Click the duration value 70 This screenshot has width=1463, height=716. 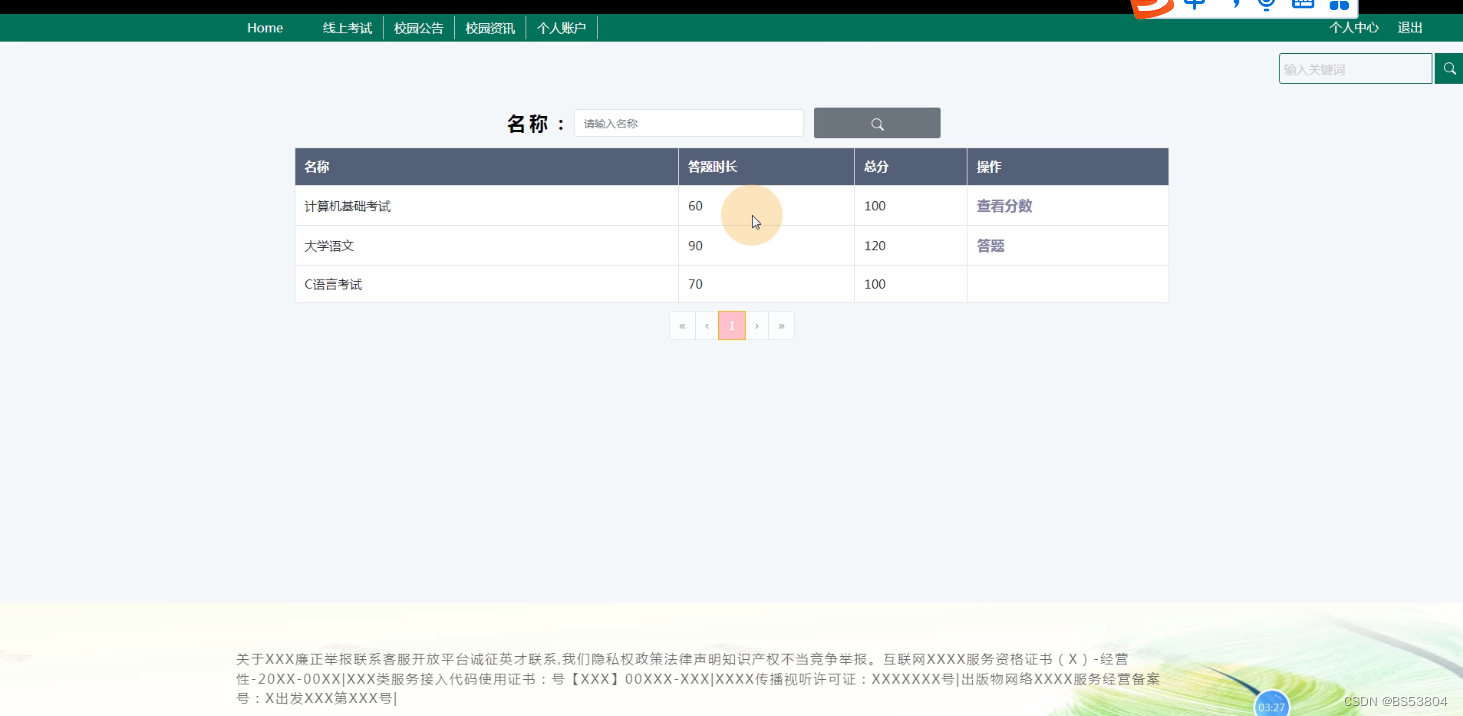696,284
